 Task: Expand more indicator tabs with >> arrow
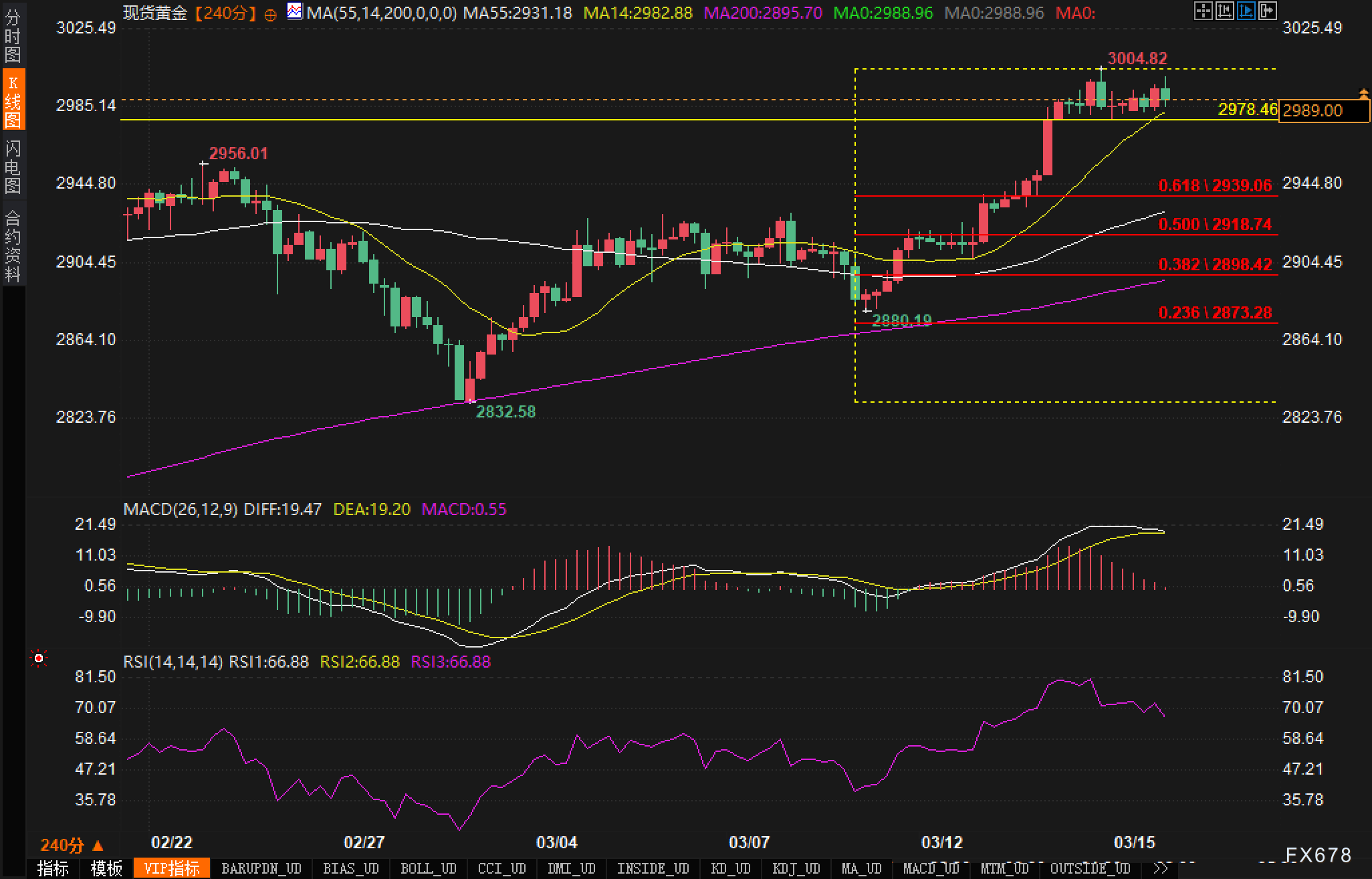coord(1161,868)
